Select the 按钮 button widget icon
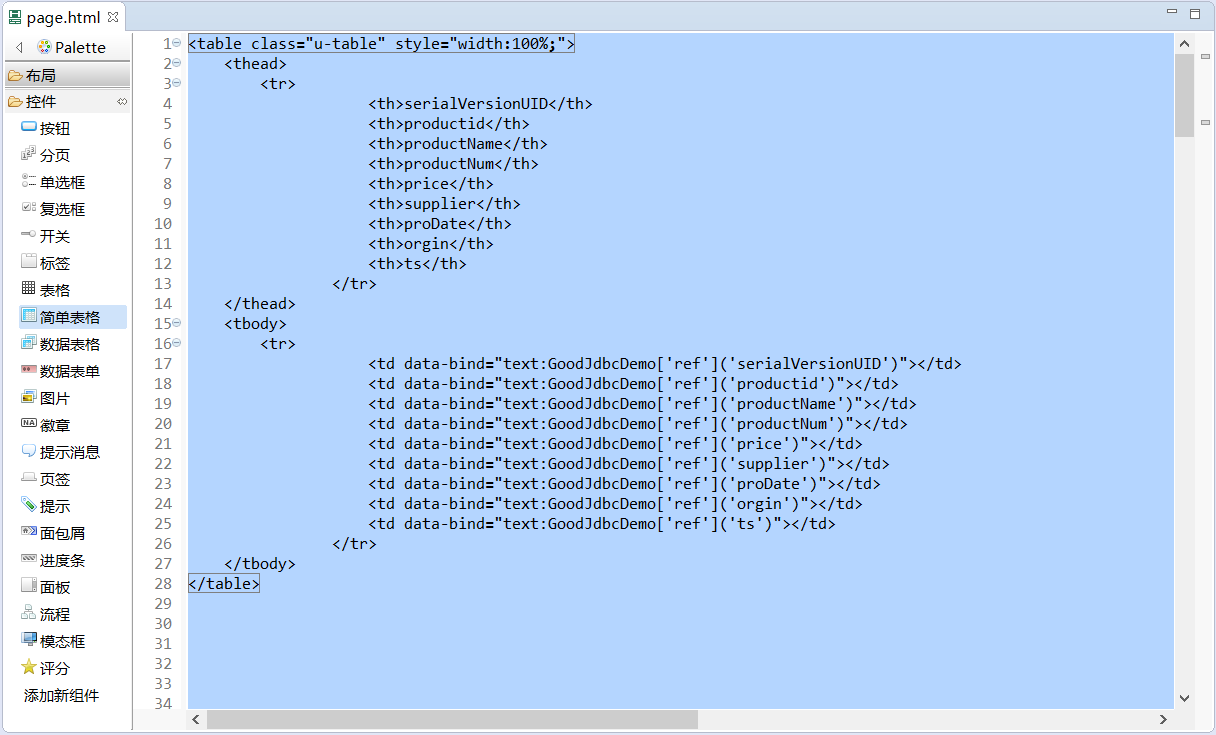 coord(29,128)
